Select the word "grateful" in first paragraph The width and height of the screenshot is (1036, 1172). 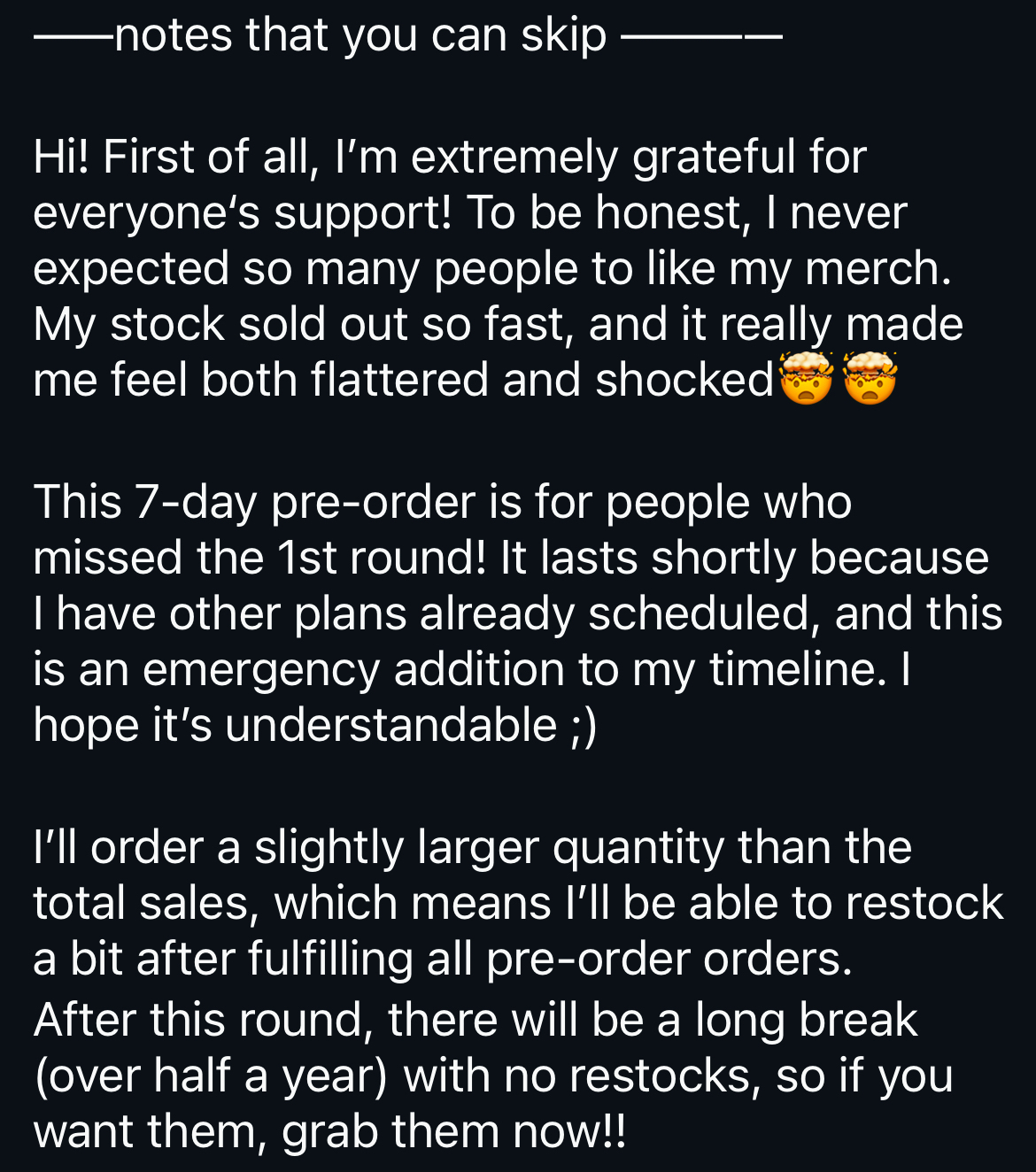point(713,159)
